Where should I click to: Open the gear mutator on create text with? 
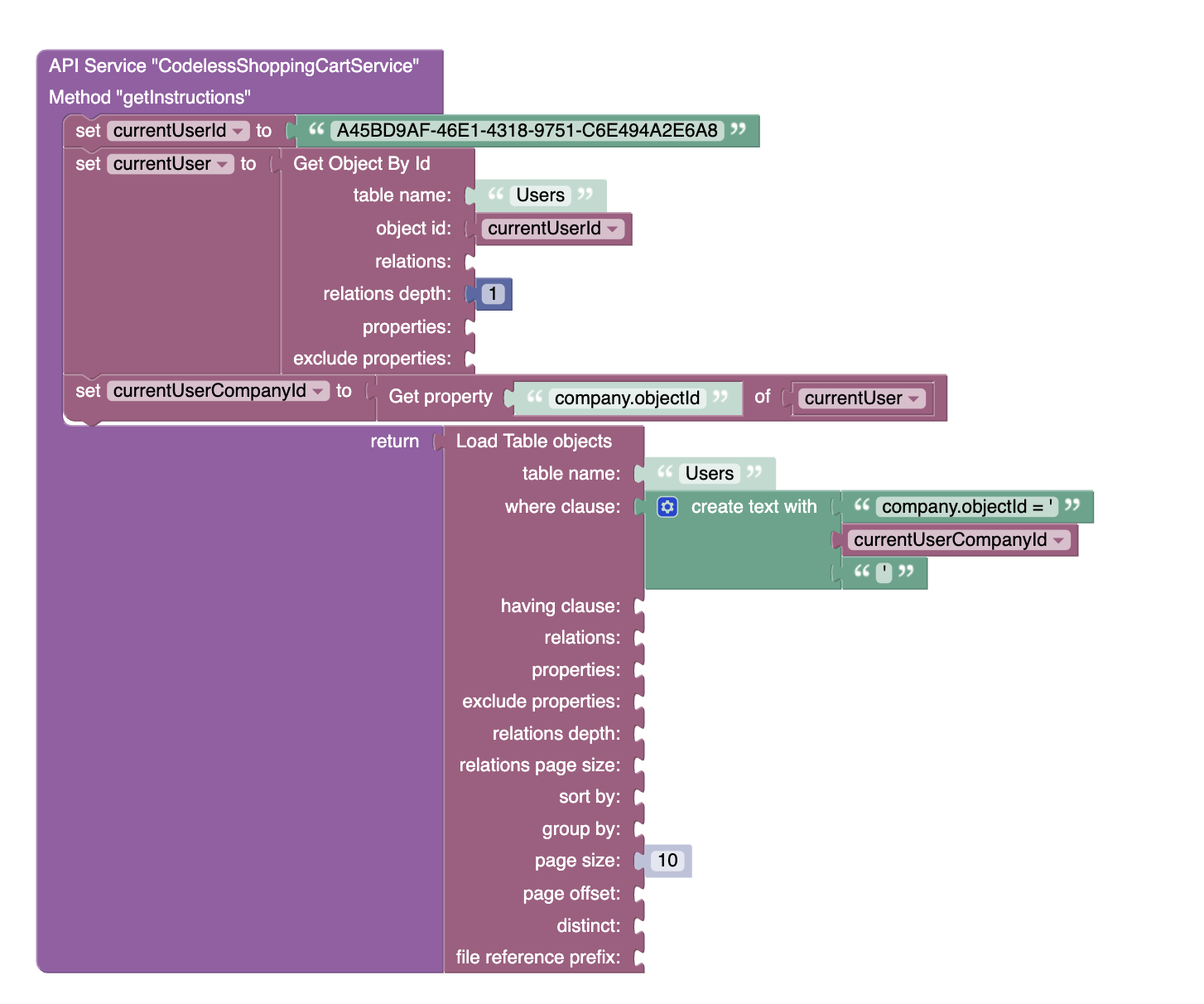667,506
